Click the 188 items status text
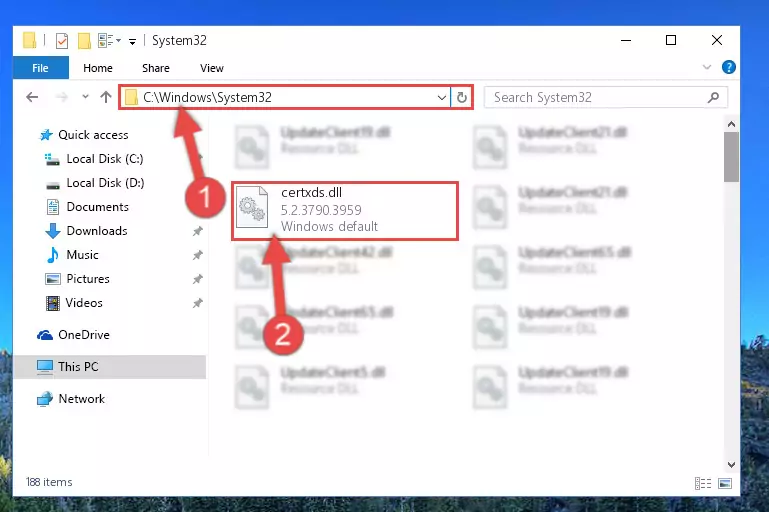 (49, 483)
